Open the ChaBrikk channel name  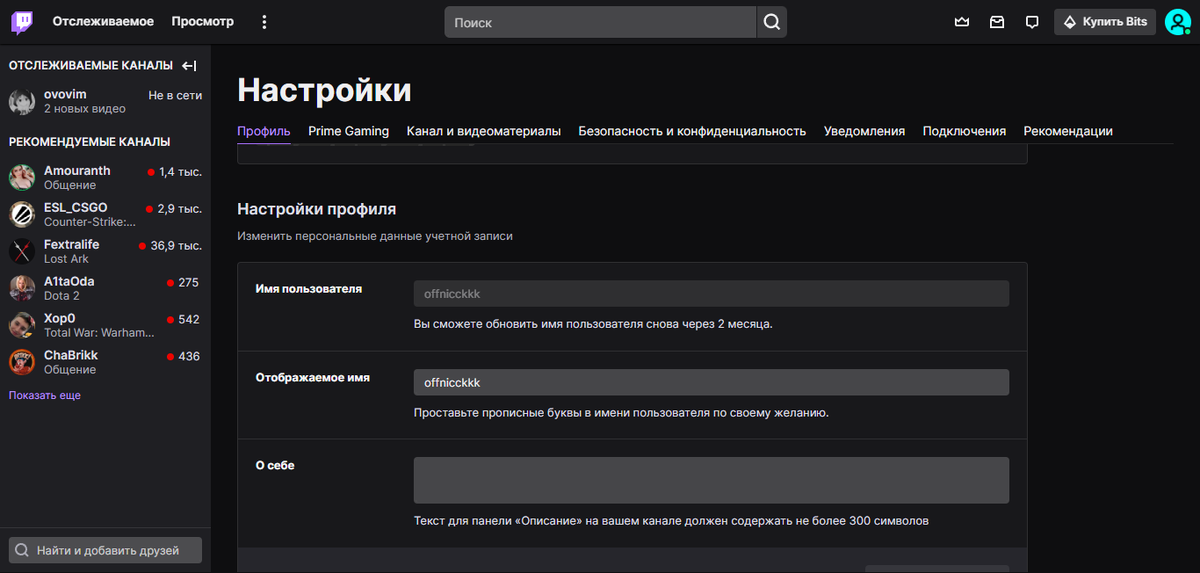point(71,355)
